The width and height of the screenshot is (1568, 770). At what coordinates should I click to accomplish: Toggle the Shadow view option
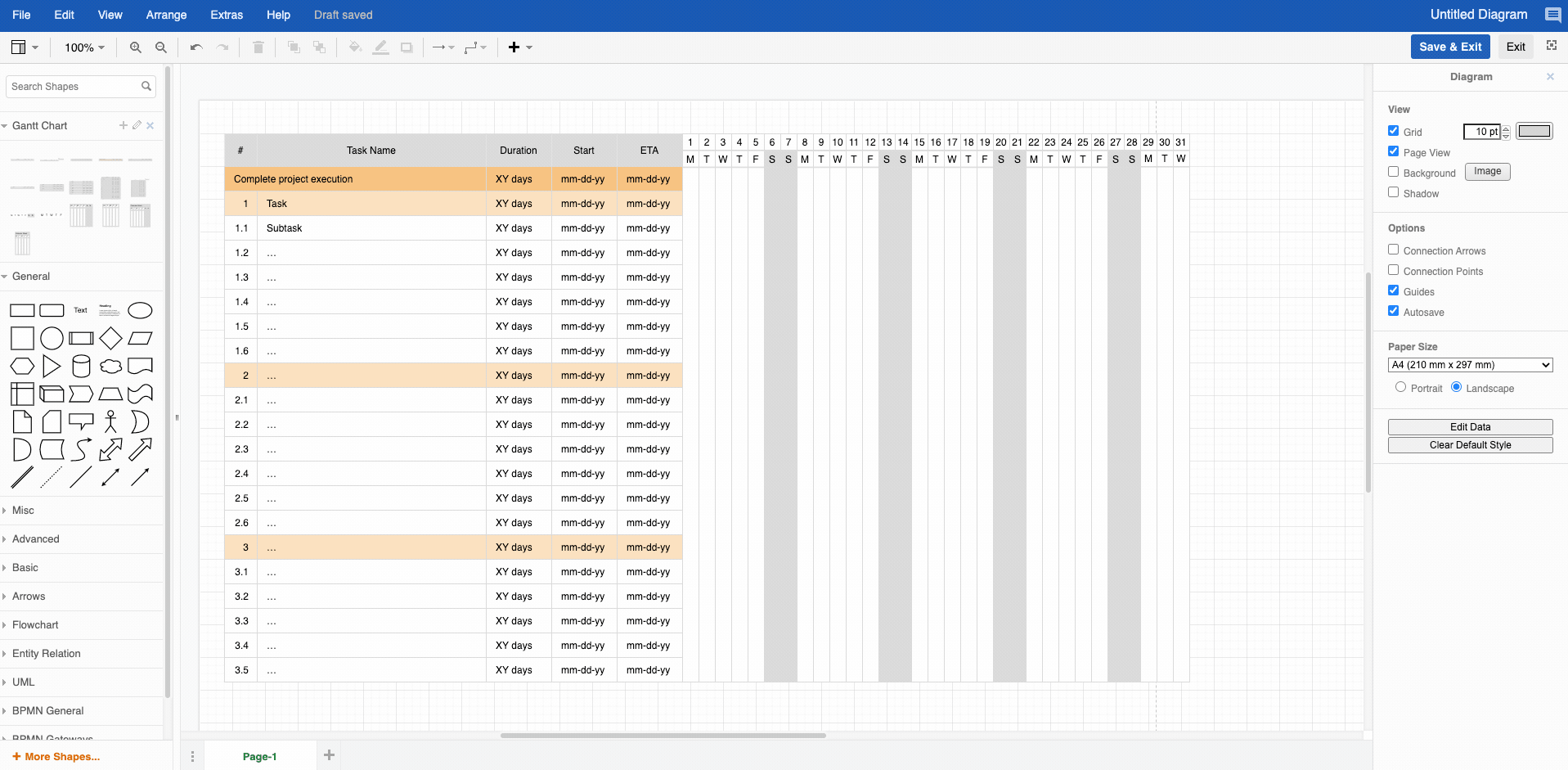tap(1393, 192)
